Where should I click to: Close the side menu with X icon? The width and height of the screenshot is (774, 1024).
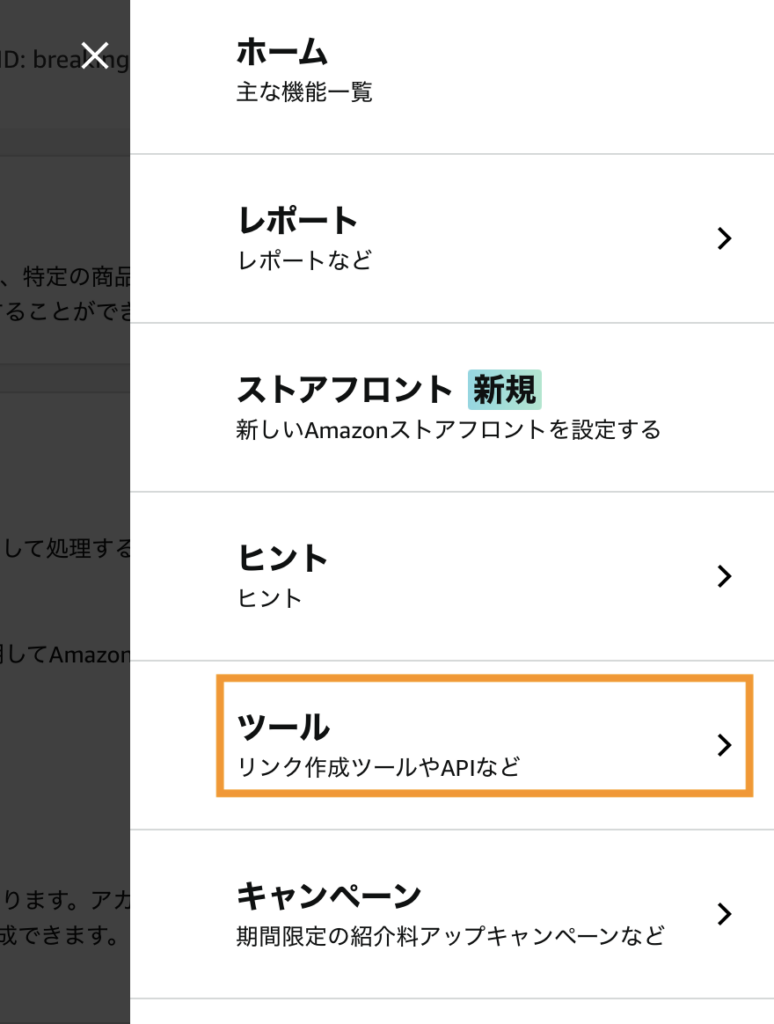point(95,56)
